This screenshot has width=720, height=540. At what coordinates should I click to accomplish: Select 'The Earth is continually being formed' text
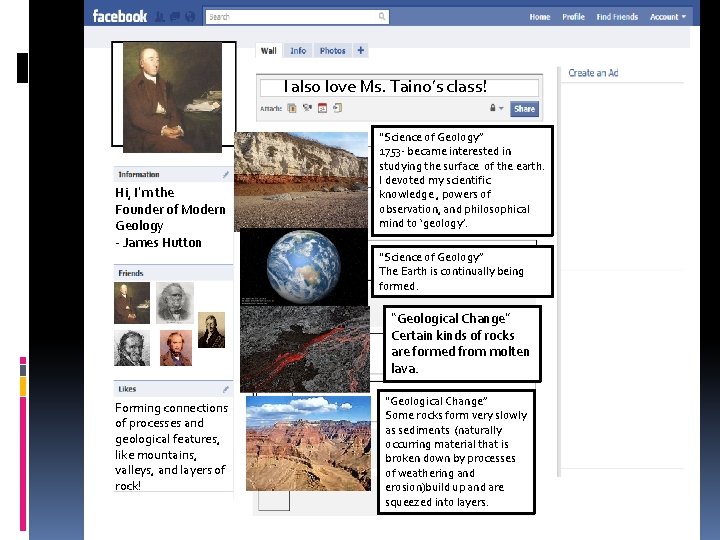pyautogui.click(x=451, y=278)
